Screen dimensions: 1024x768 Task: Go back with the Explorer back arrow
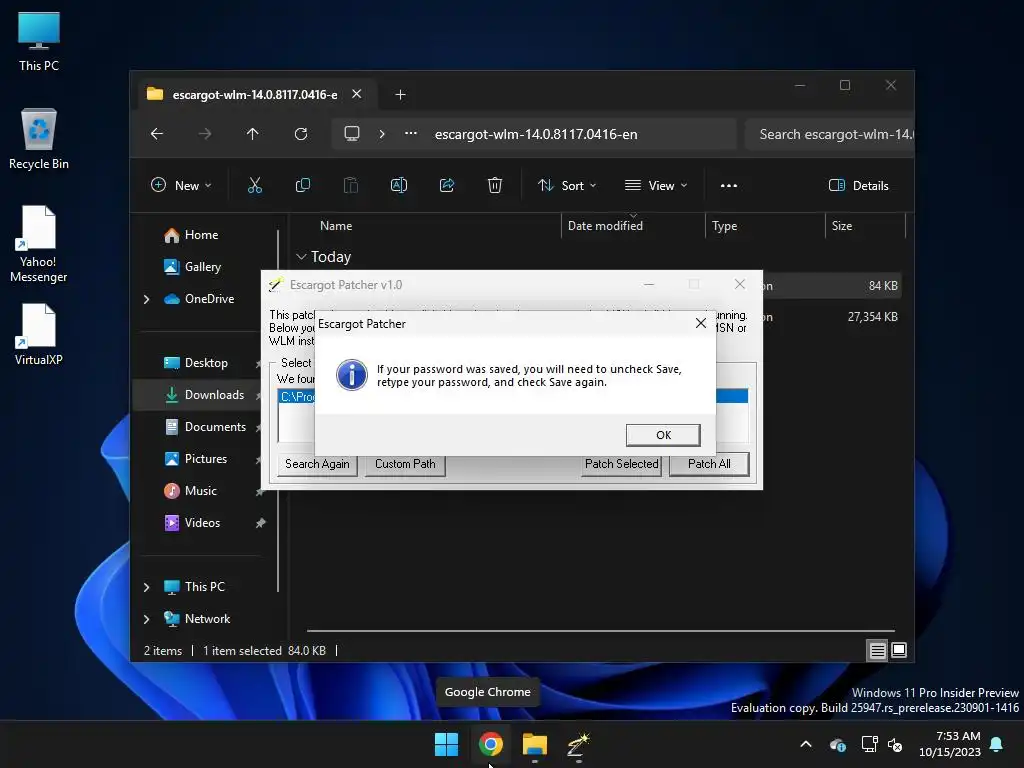pos(157,134)
